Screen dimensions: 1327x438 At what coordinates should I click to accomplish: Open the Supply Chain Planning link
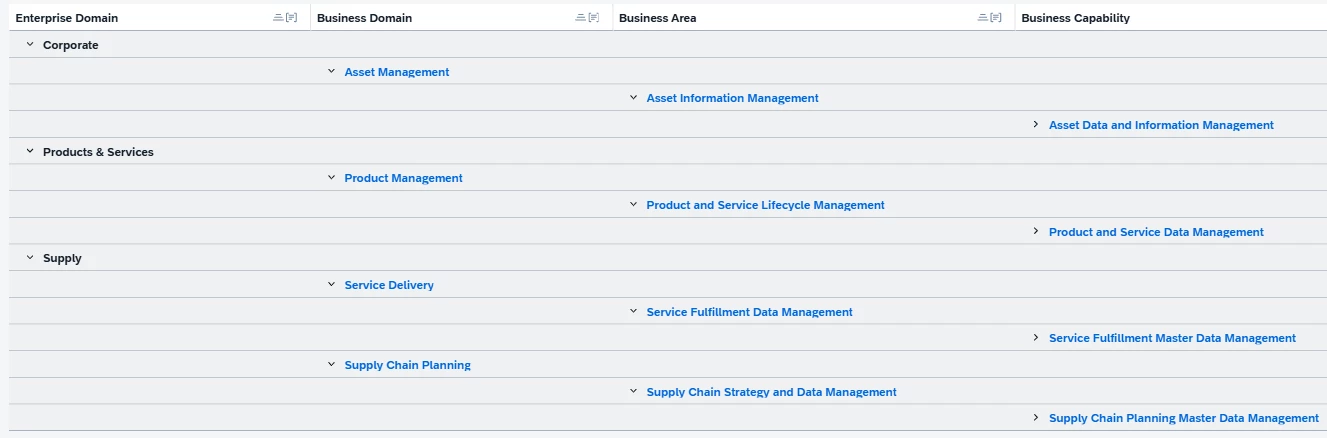click(407, 365)
